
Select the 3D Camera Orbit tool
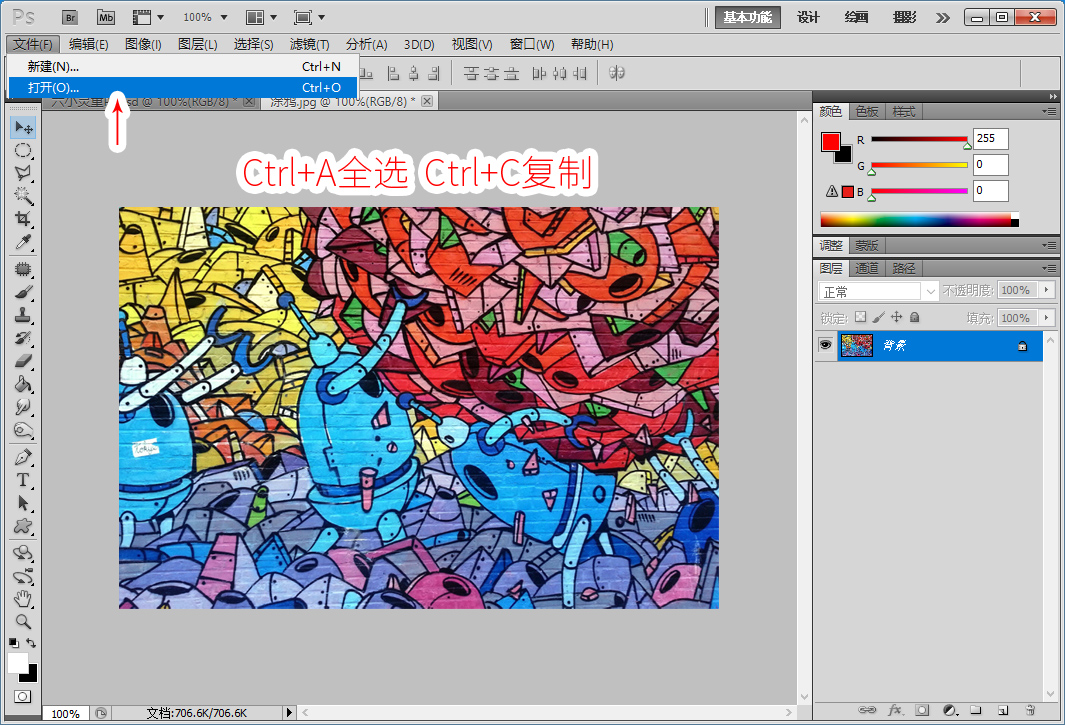click(23, 576)
